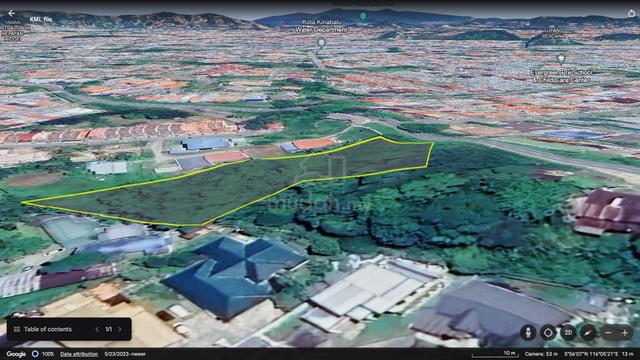Fly to my location with the target icon
640x360 pixels.
(x=548, y=333)
